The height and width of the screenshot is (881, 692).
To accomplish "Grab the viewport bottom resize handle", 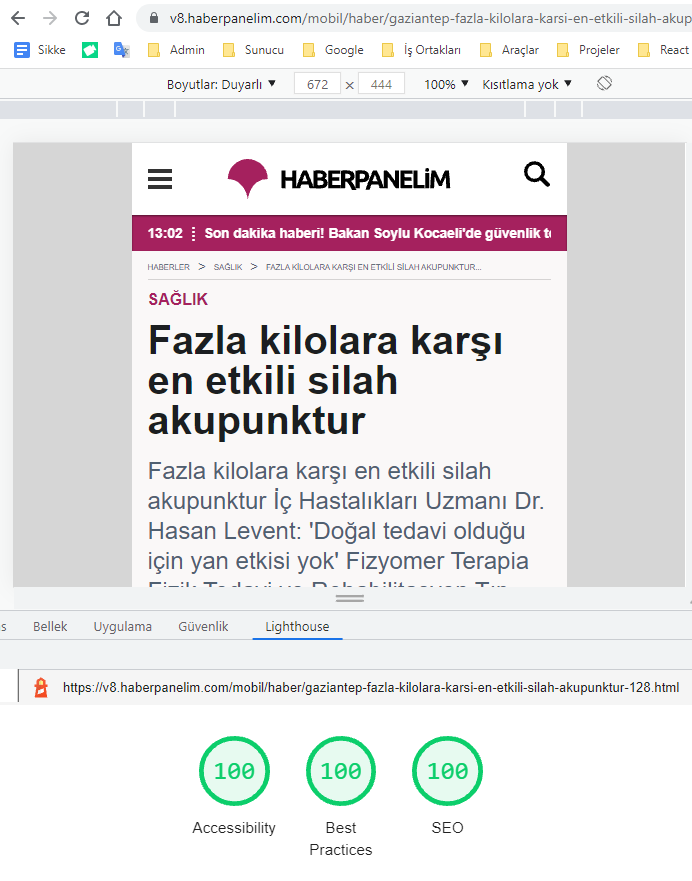I will [x=349, y=598].
